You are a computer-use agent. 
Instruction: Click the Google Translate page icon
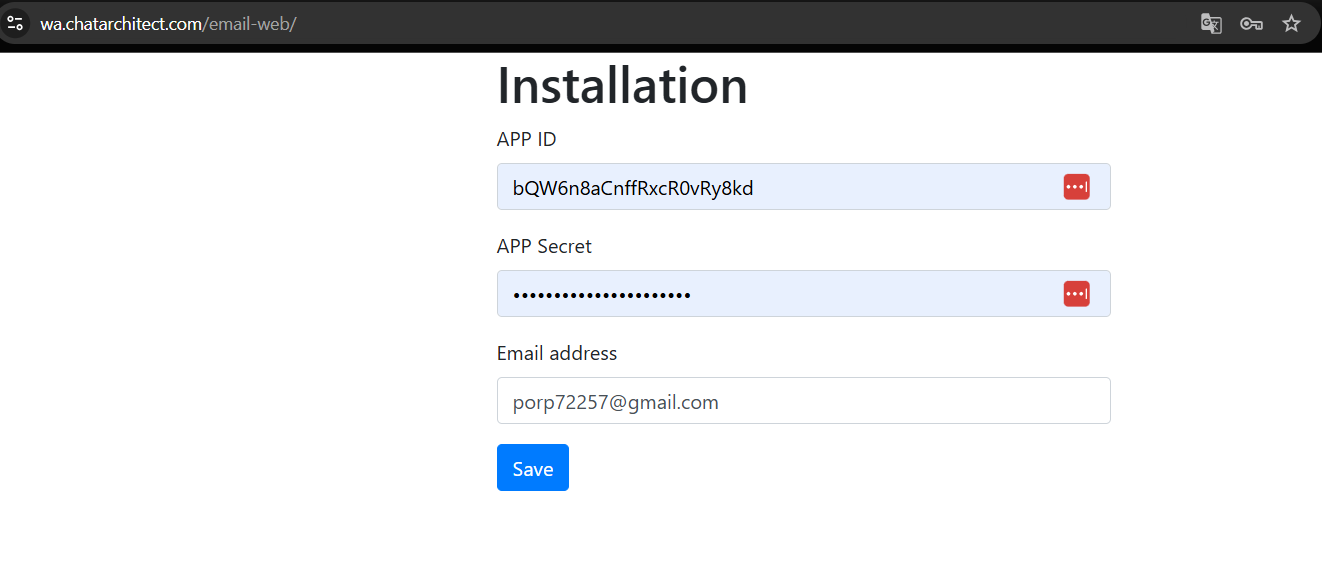1211,24
